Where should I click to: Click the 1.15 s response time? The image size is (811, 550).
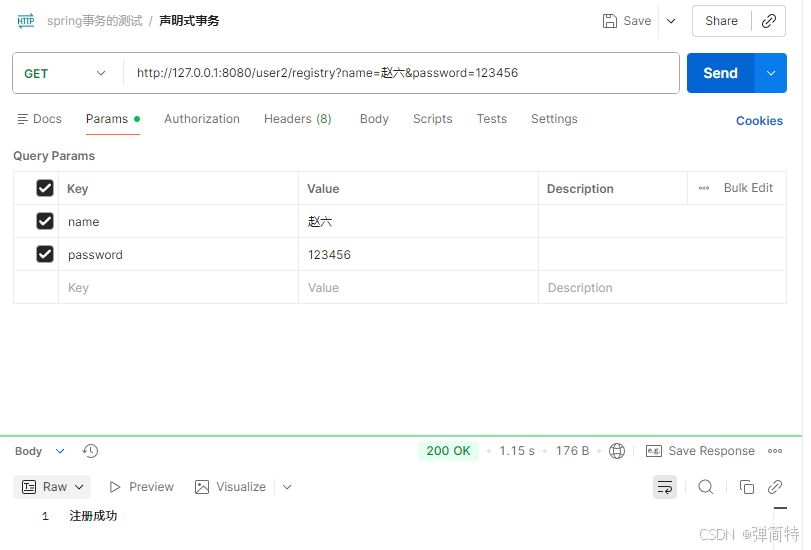point(517,451)
